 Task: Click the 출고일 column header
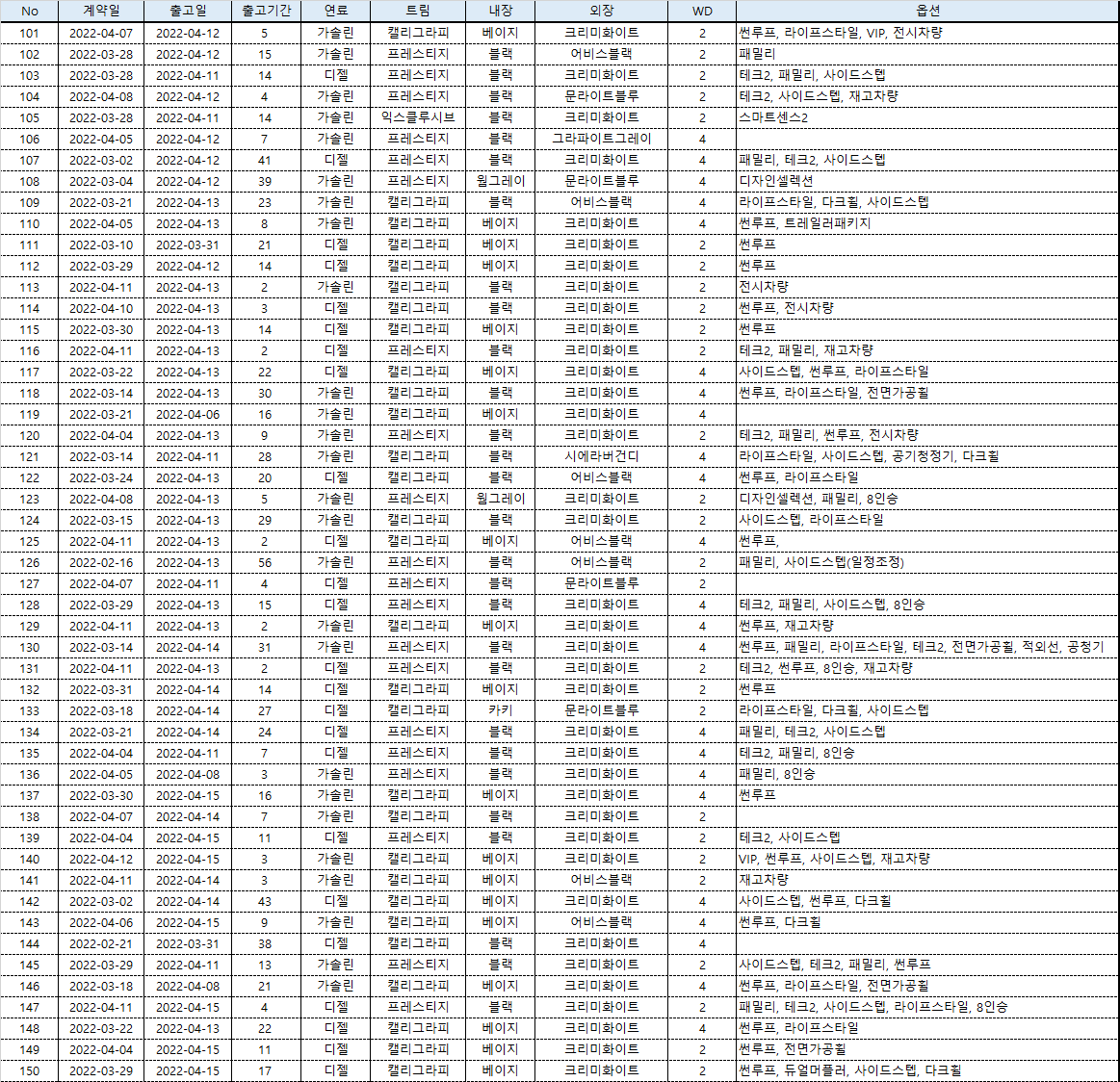pos(188,11)
